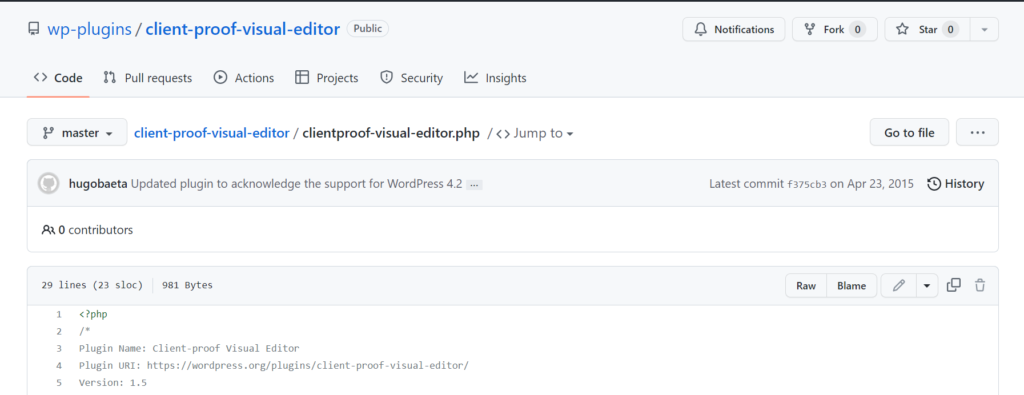1024x395 pixels.
Task: Click the Plugin URI code line
Action: pos(274,366)
